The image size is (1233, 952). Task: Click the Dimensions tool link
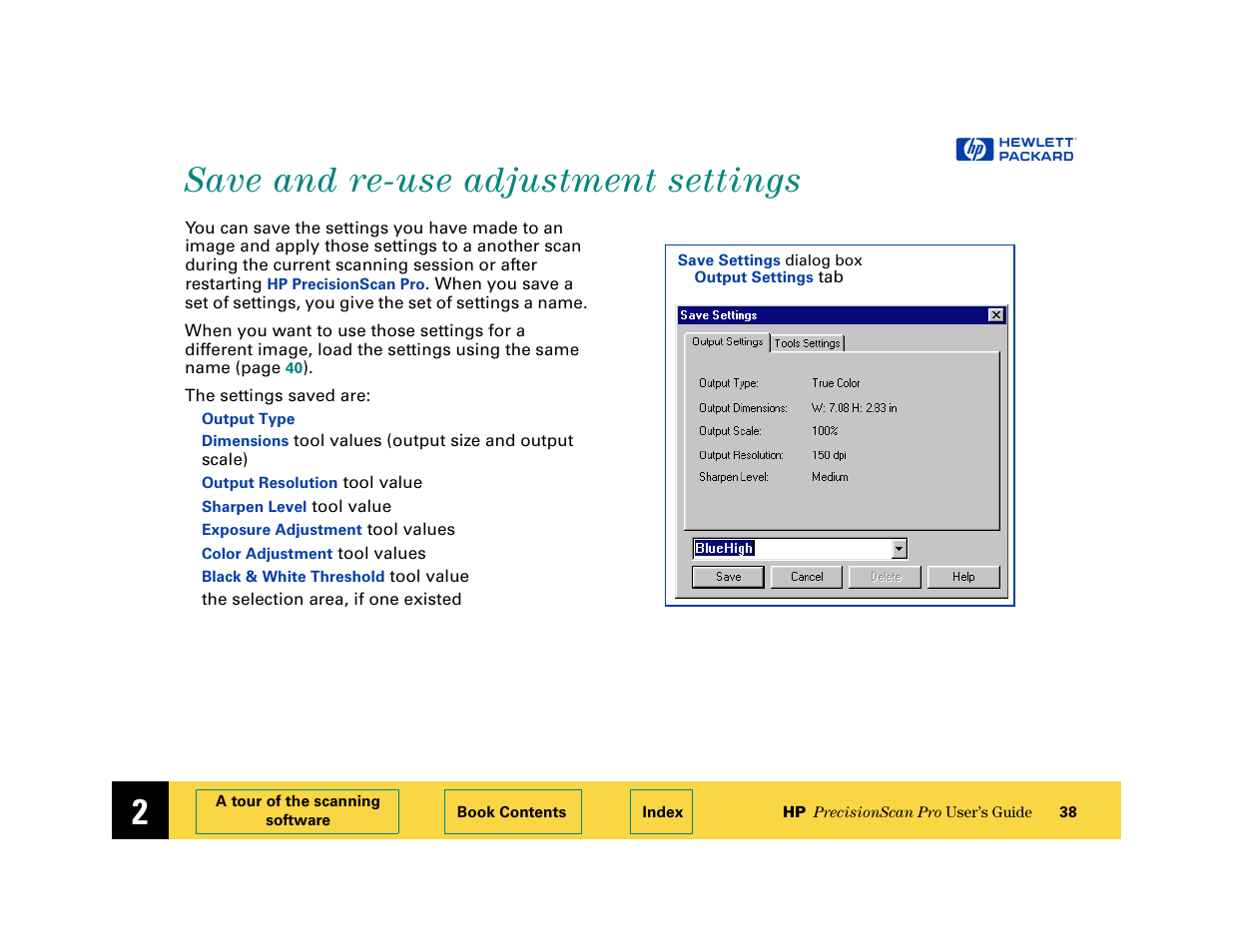245,441
